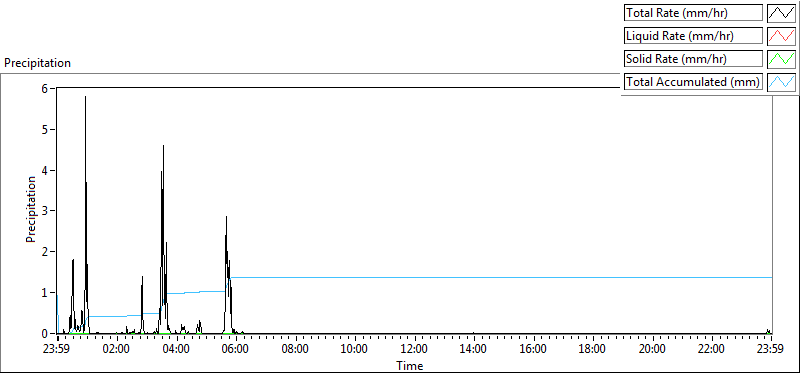This screenshot has width=800, height=373.
Task: Click the Time axis title
Action: (x=410, y=366)
